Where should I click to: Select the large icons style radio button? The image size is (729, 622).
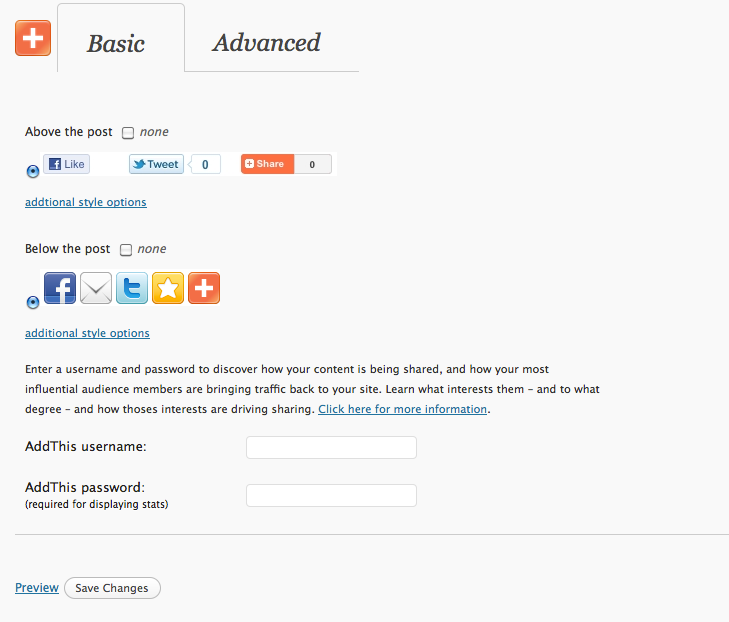click(33, 303)
